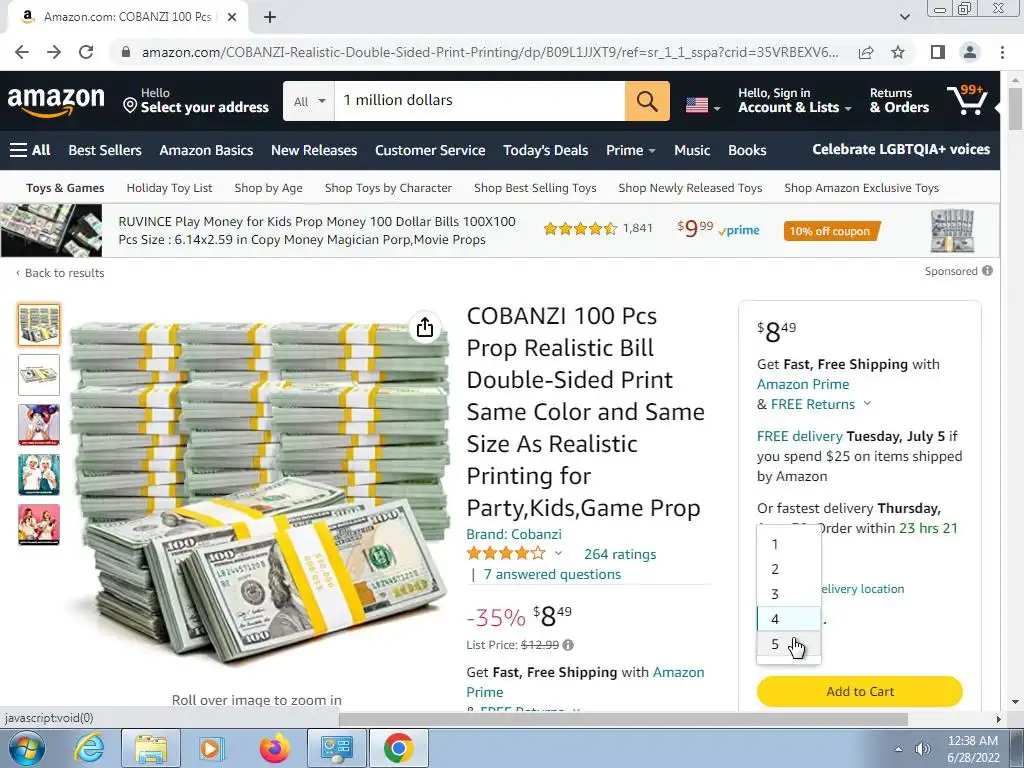This screenshot has height=768, width=1024.
Task: Open Chrome three-dot menu
Action: tap(1002, 52)
